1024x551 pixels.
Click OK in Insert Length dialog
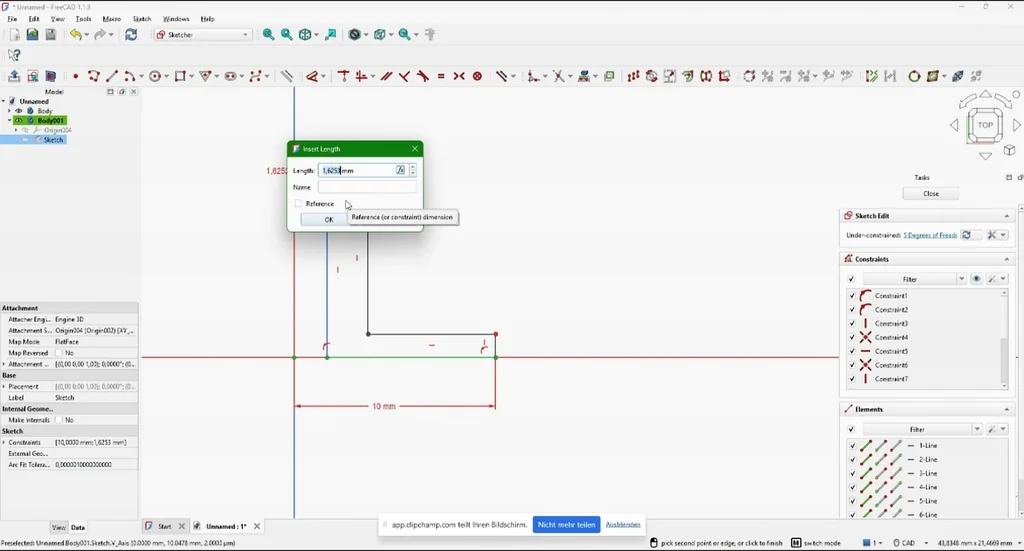[x=328, y=220]
